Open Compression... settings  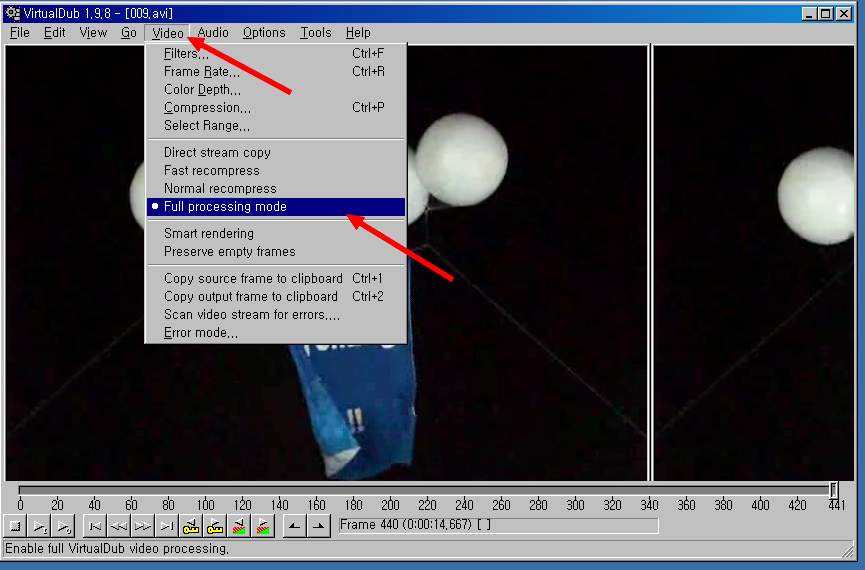pos(276,108)
